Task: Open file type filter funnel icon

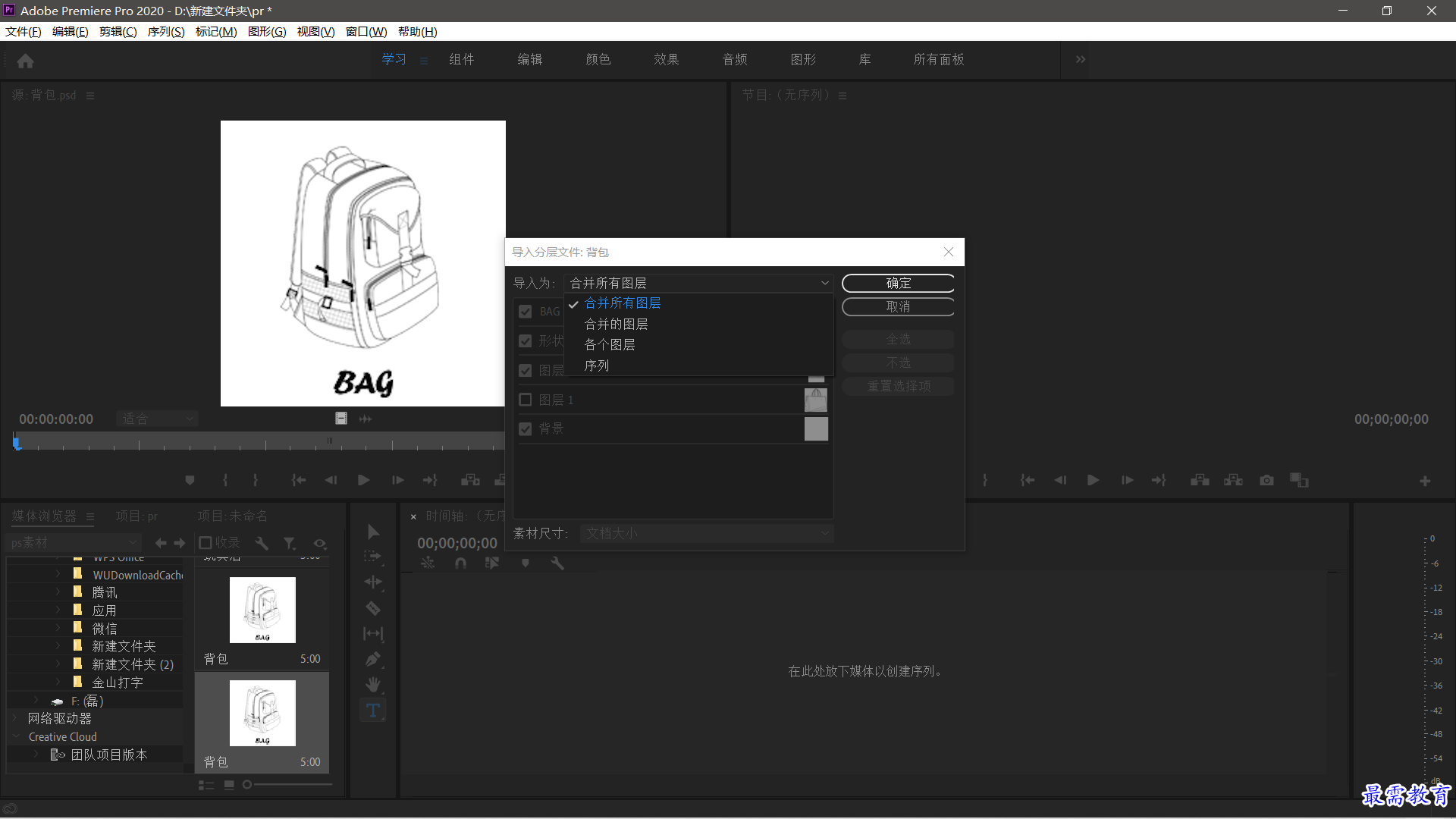Action: [290, 543]
